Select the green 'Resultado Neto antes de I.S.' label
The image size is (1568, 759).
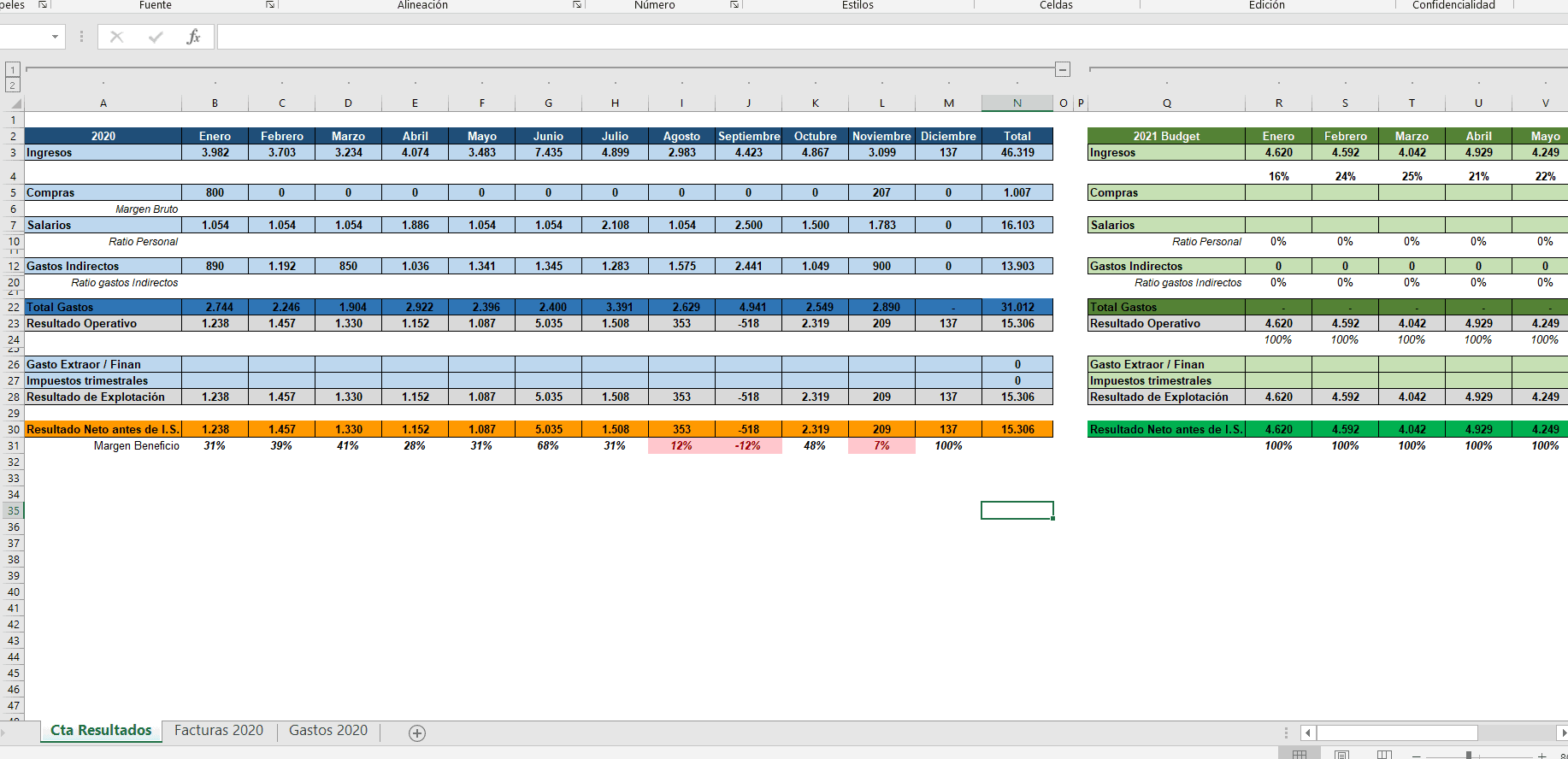point(1166,429)
